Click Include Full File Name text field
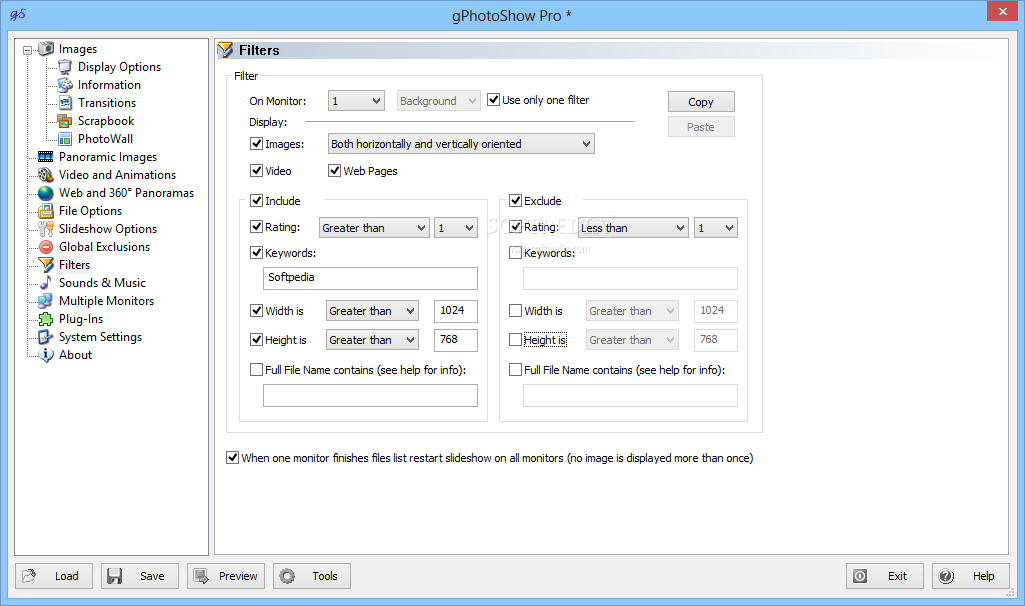This screenshot has height=606, width=1025. 370,395
